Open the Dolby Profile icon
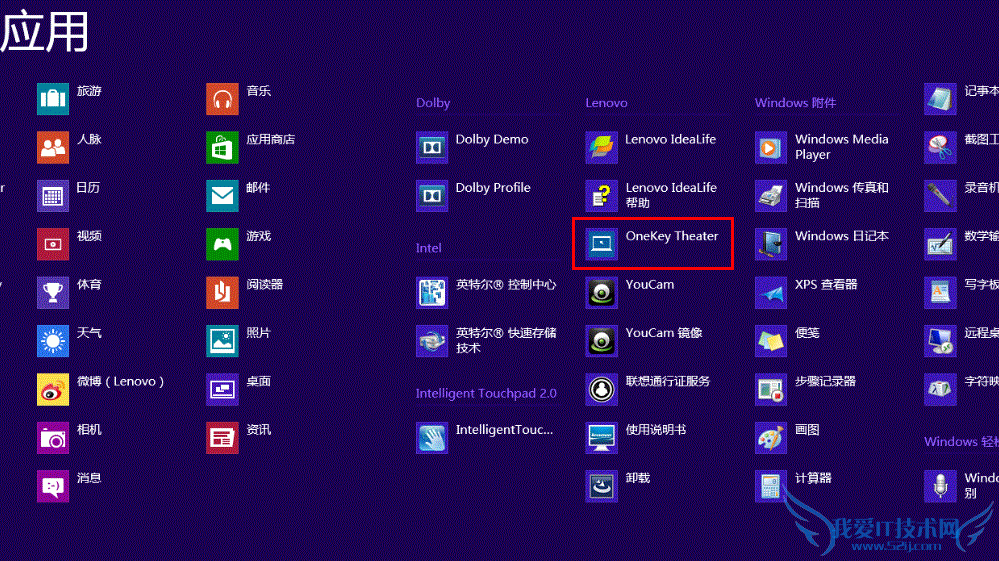 pyautogui.click(x=432, y=195)
